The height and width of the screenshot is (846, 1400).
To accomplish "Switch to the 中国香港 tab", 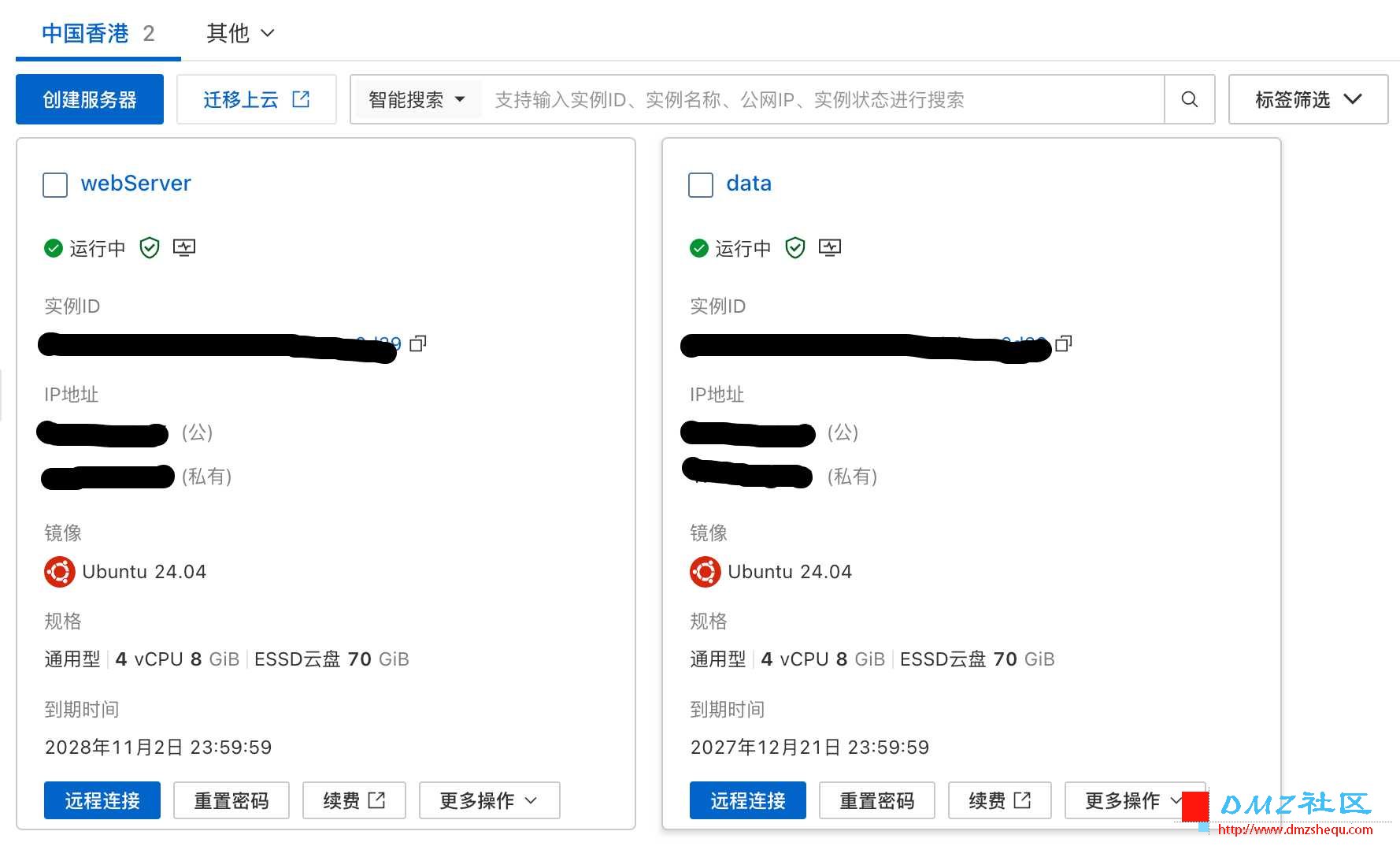I will pyautogui.click(x=98, y=34).
